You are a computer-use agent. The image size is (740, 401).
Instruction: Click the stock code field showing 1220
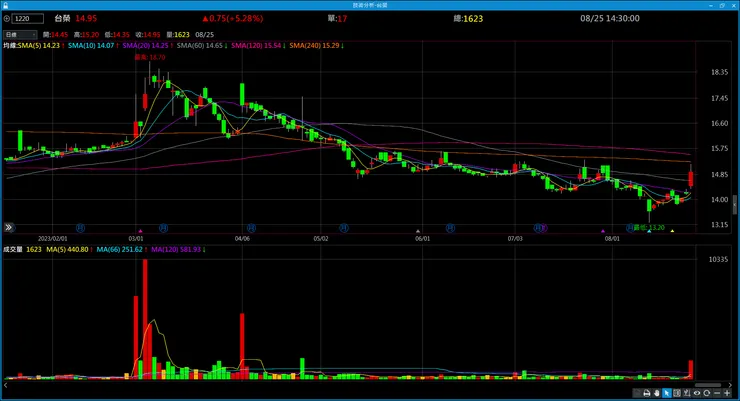tap(27, 19)
